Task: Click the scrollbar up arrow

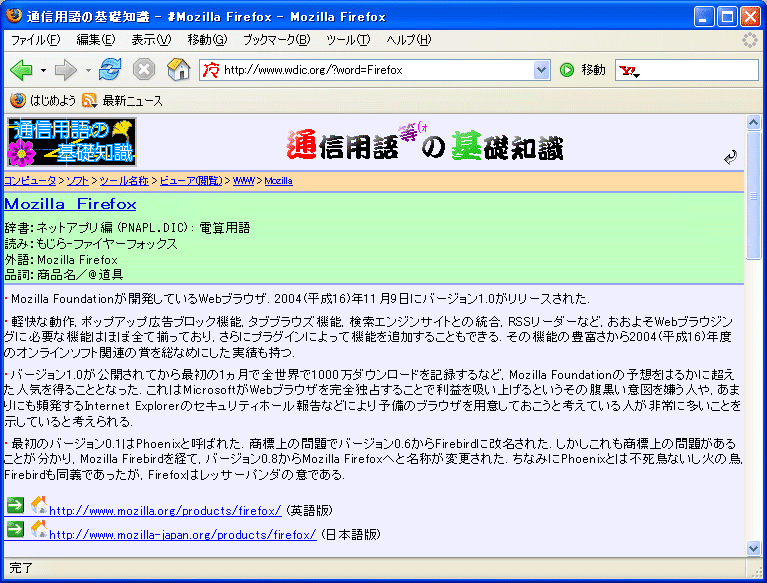Action: click(x=753, y=122)
